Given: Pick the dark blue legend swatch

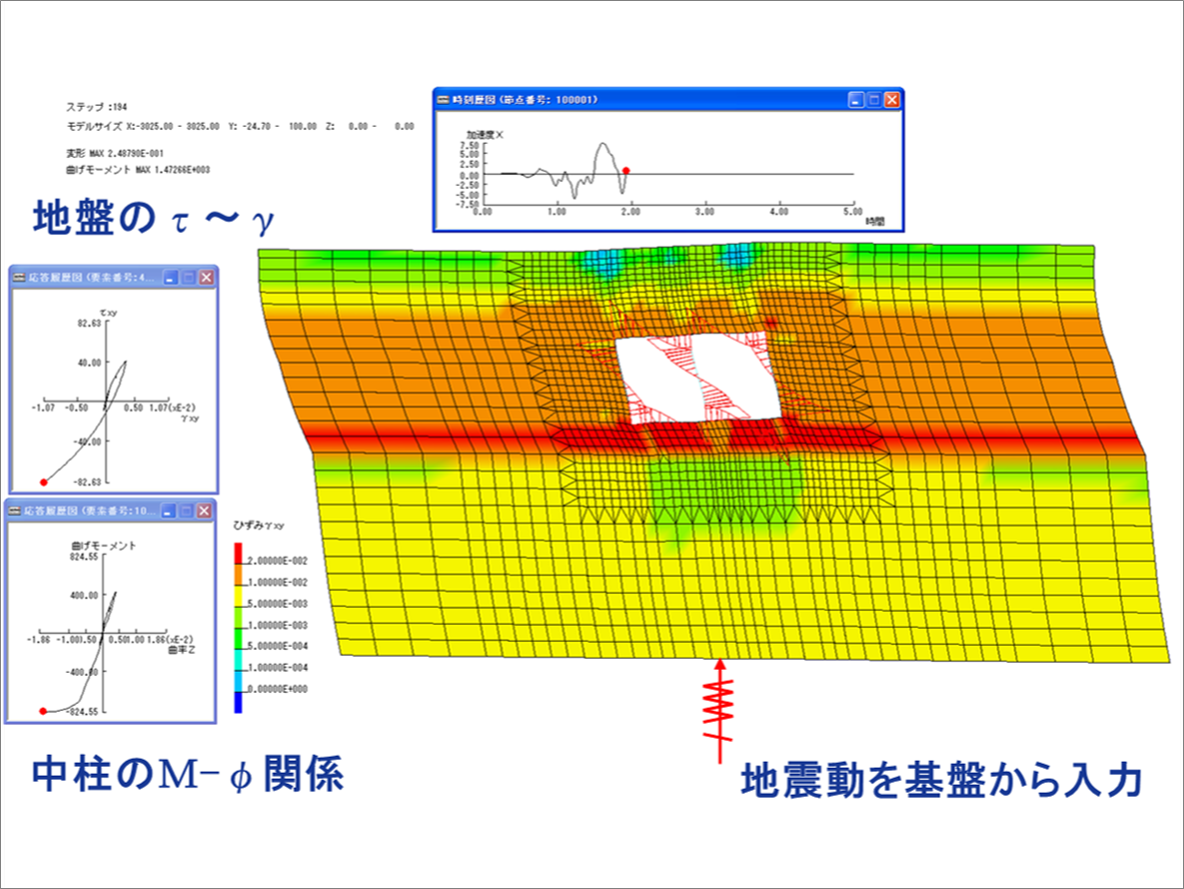Looking at the screenshot, I should [x=238, y=702].
